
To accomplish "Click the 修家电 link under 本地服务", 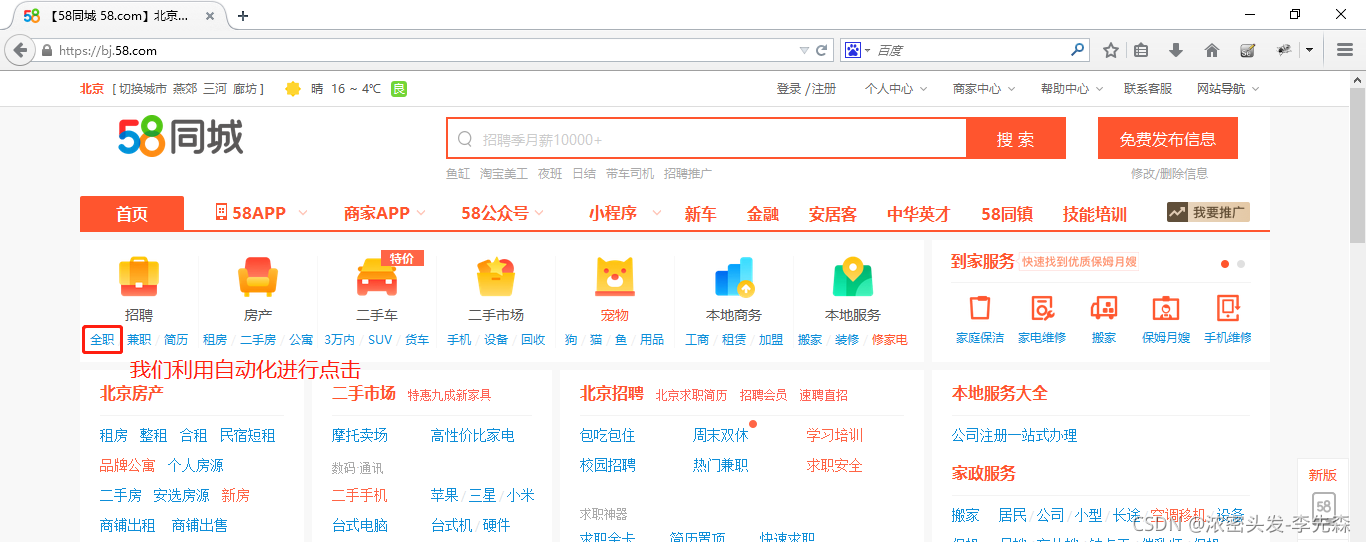I will pyautogui.click(x=890, y=340).
